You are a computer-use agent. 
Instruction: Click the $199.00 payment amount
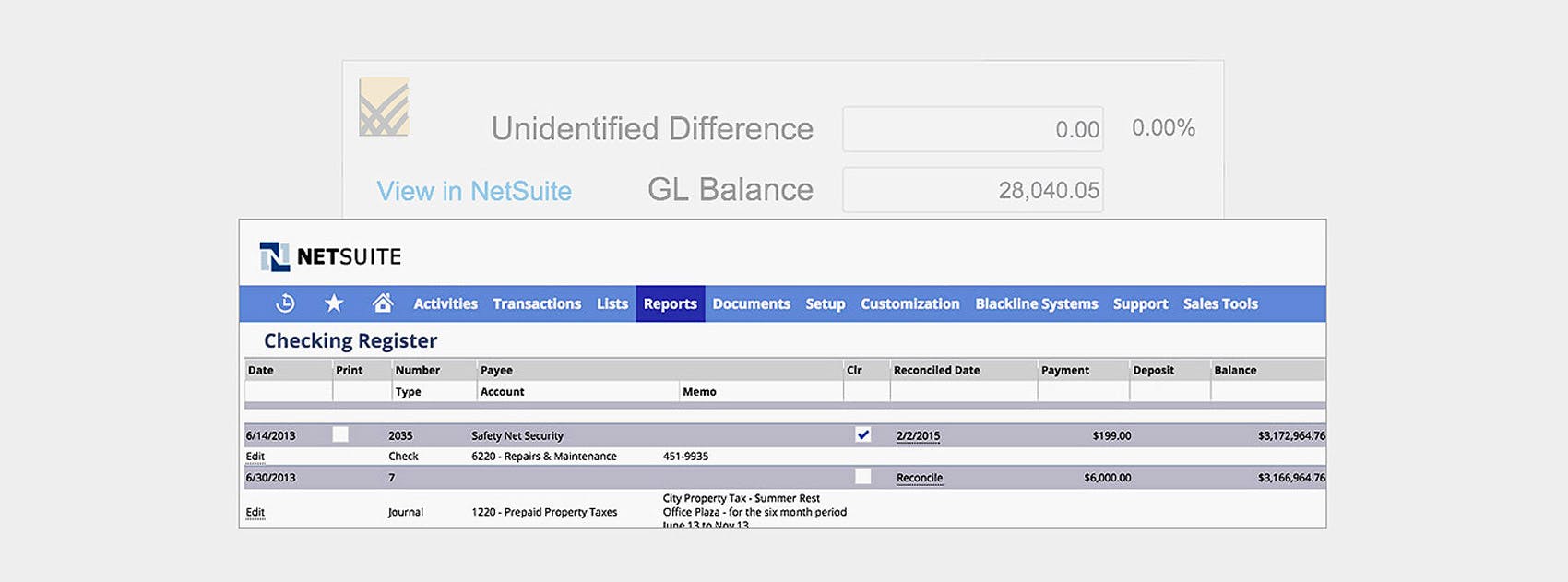click(1111, 436)
